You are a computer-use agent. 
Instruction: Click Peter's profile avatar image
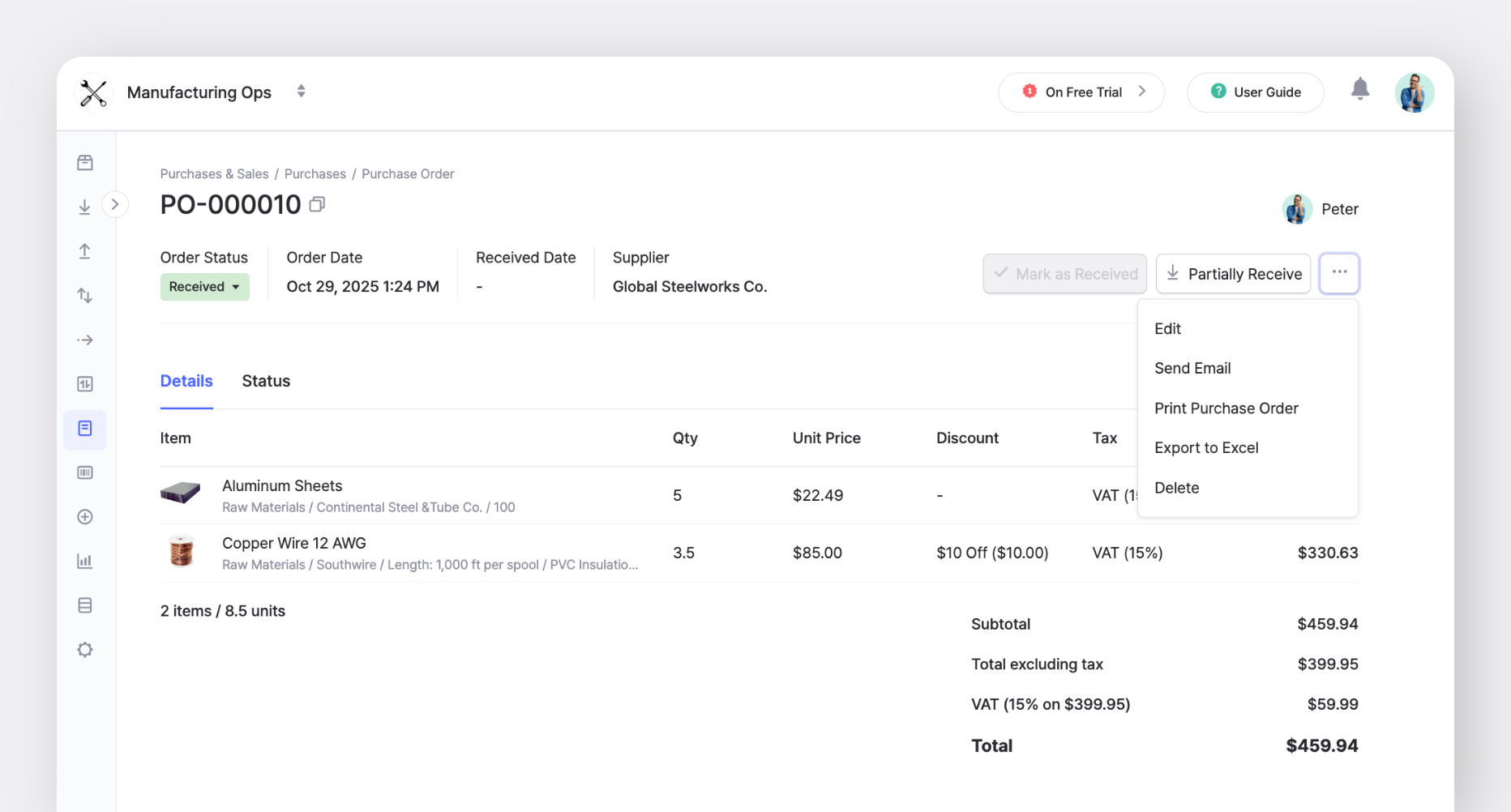1297,208
